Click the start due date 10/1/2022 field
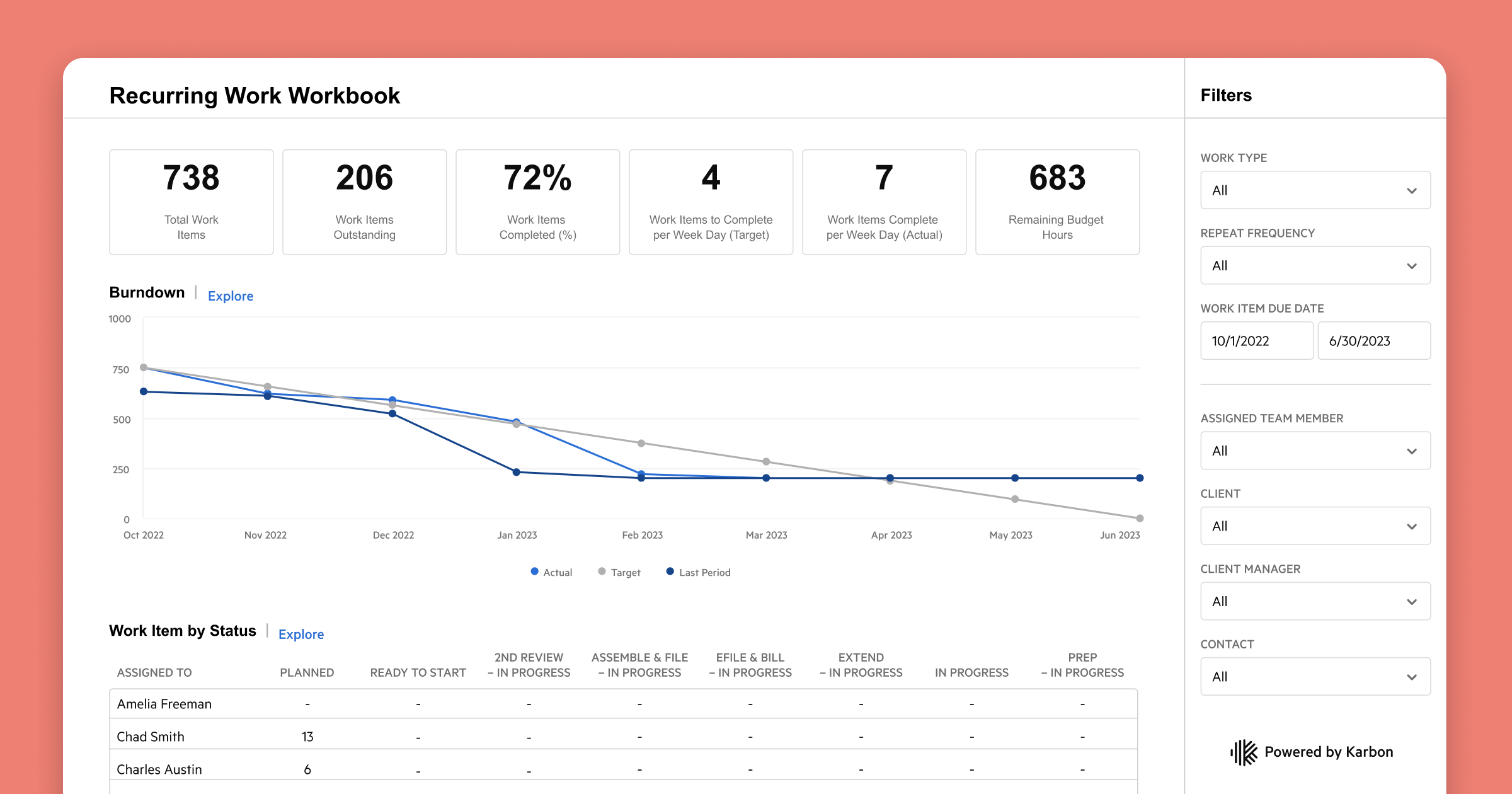The height and width of the screenshot is (794, 1512). (x=1256, y=341)
